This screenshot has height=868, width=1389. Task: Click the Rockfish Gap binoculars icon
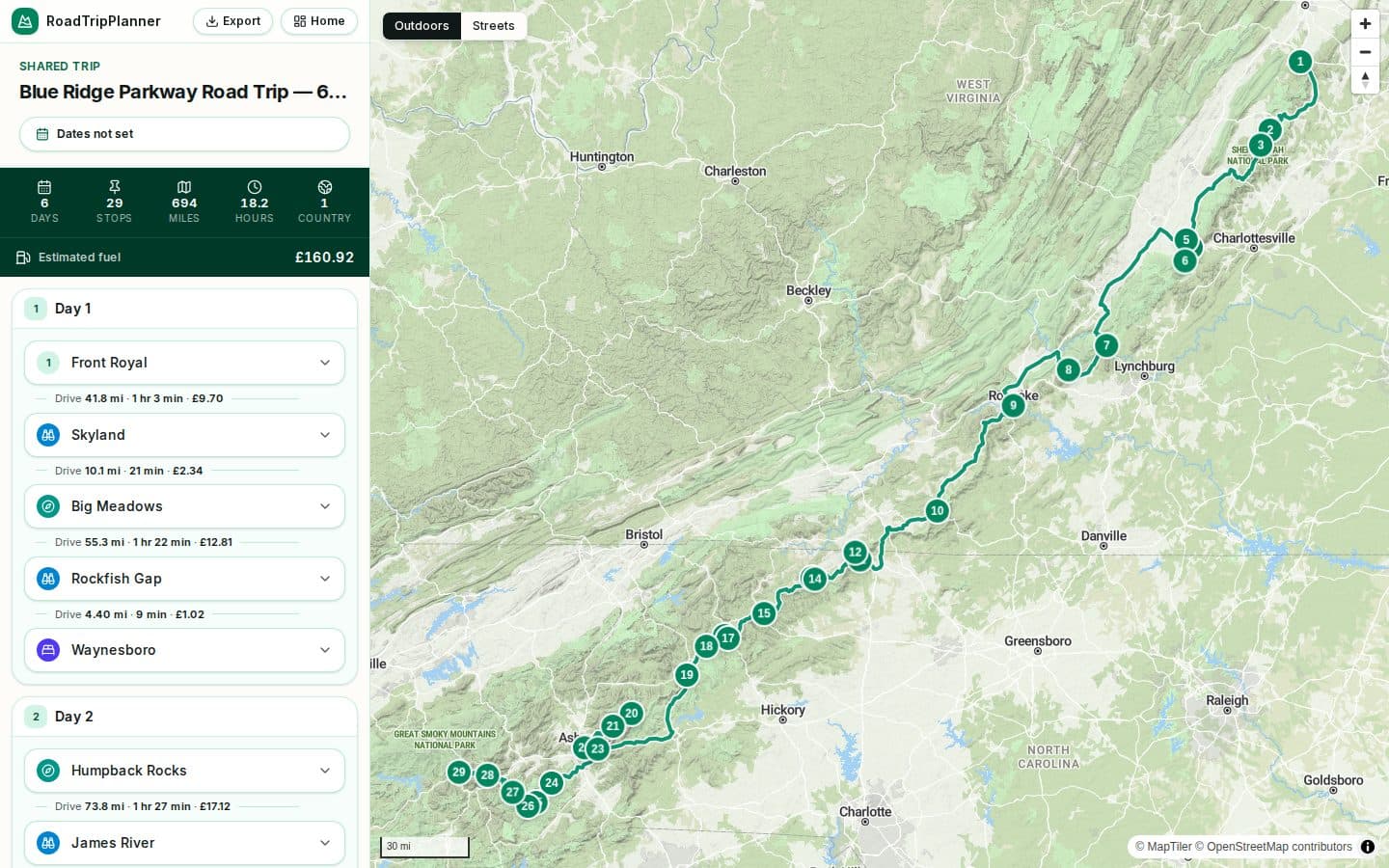pyautogui.click(x=48, y=579)
